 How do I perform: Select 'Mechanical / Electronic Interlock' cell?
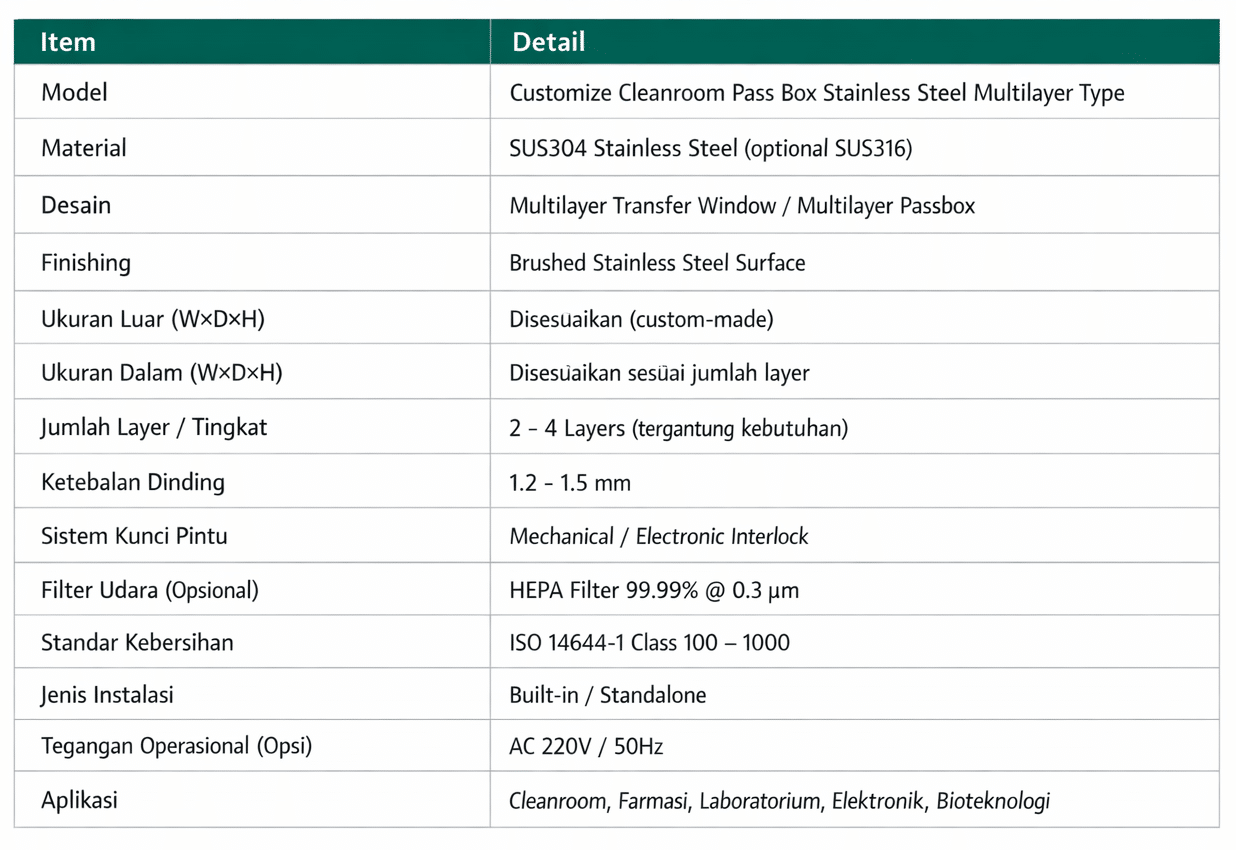659,536
